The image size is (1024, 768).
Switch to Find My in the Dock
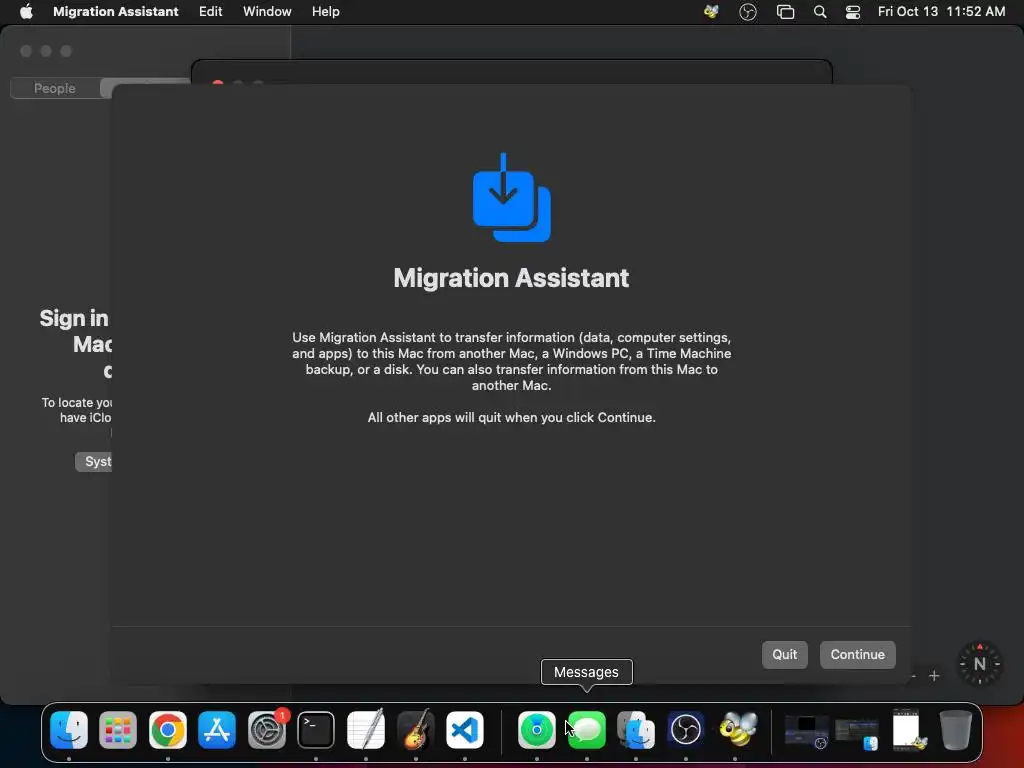[x=537, y=729]
